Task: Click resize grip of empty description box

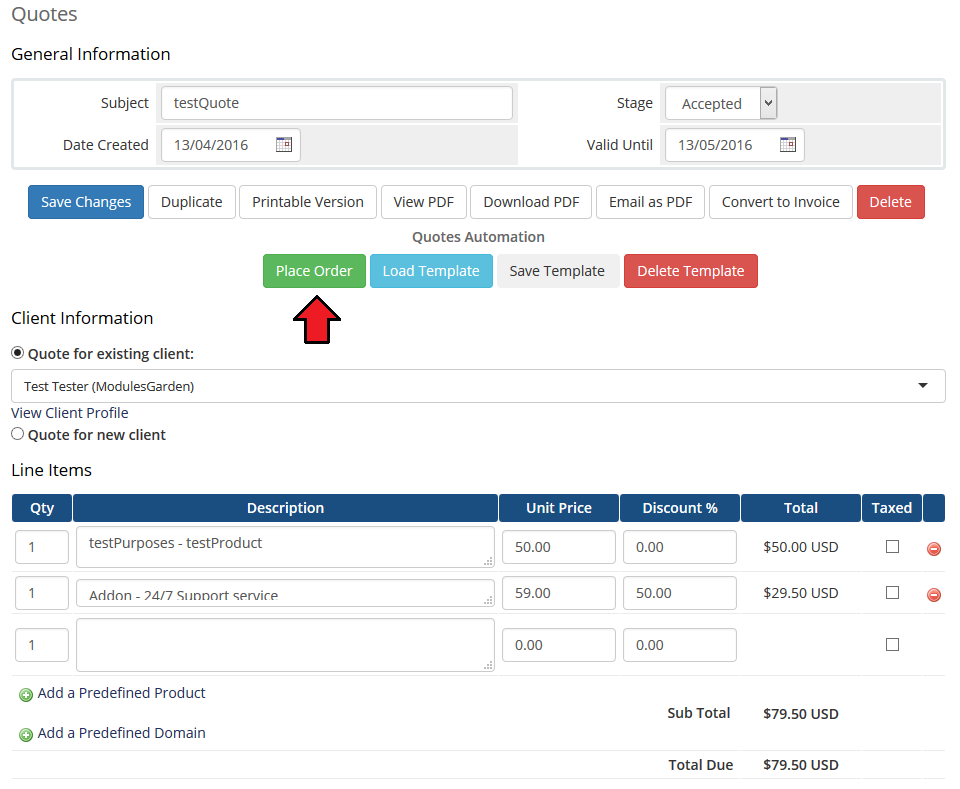Action: pyautogui.click(x=488, y=665)
